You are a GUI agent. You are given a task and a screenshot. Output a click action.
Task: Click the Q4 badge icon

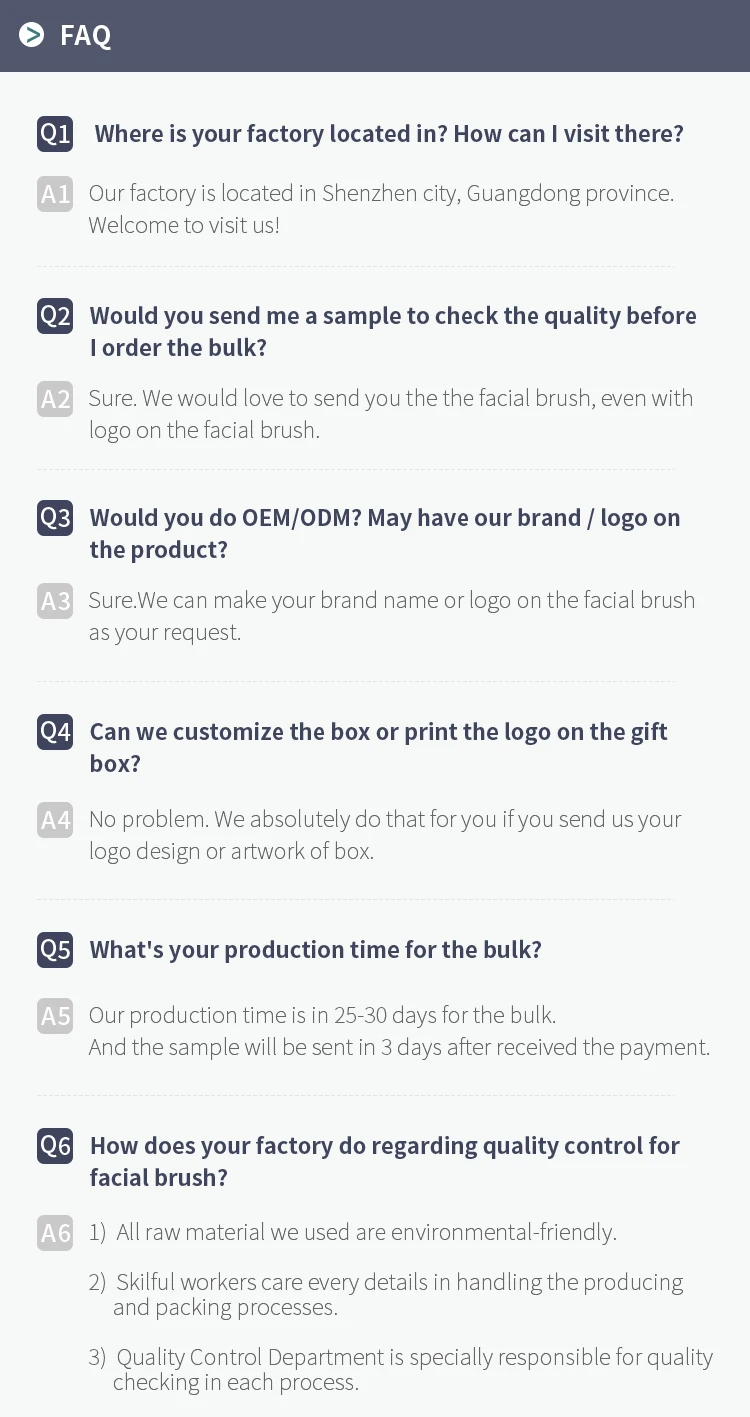[55, 732]
